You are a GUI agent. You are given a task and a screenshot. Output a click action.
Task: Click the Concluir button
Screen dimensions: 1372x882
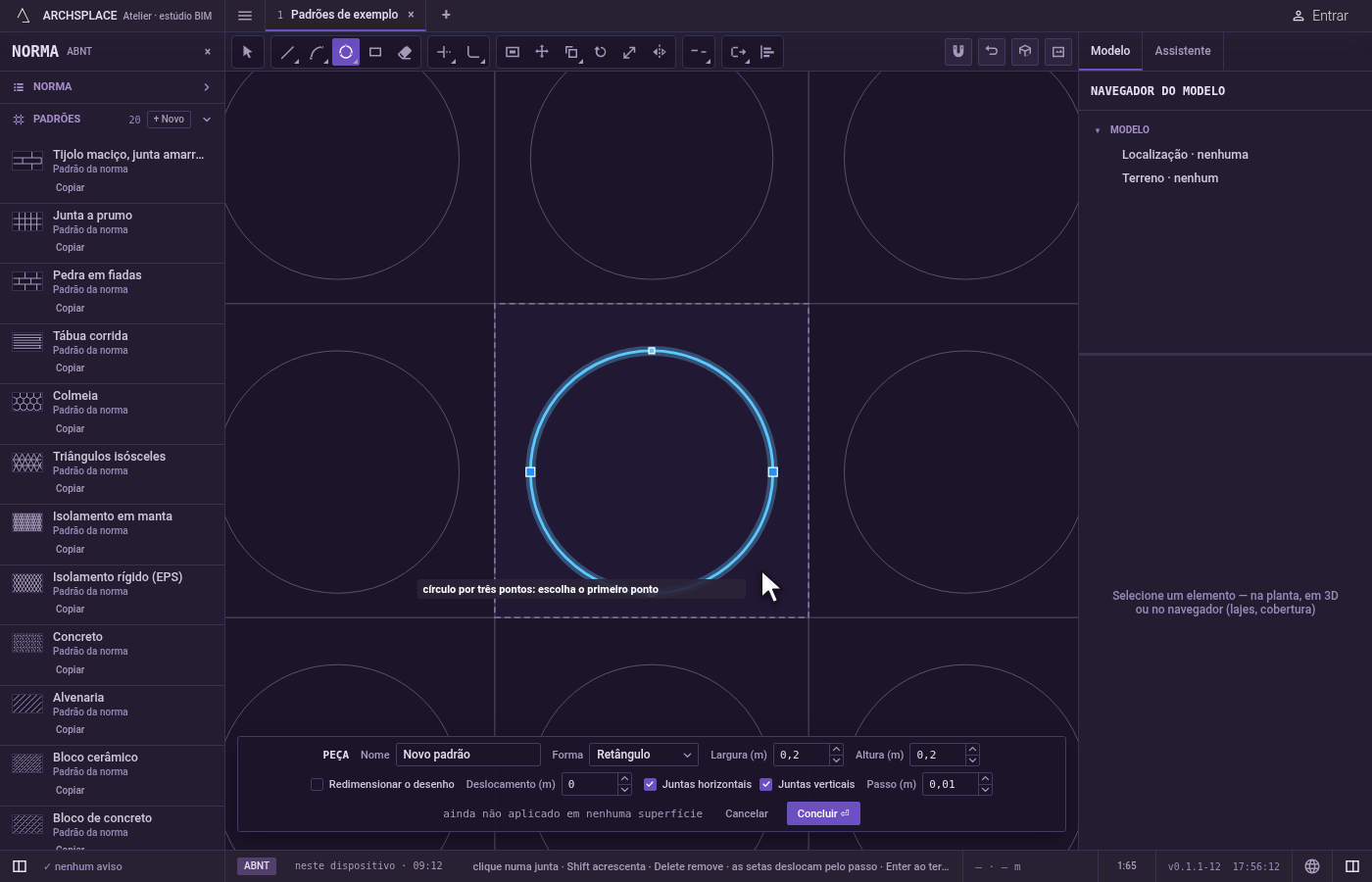[x=823, y=813]
